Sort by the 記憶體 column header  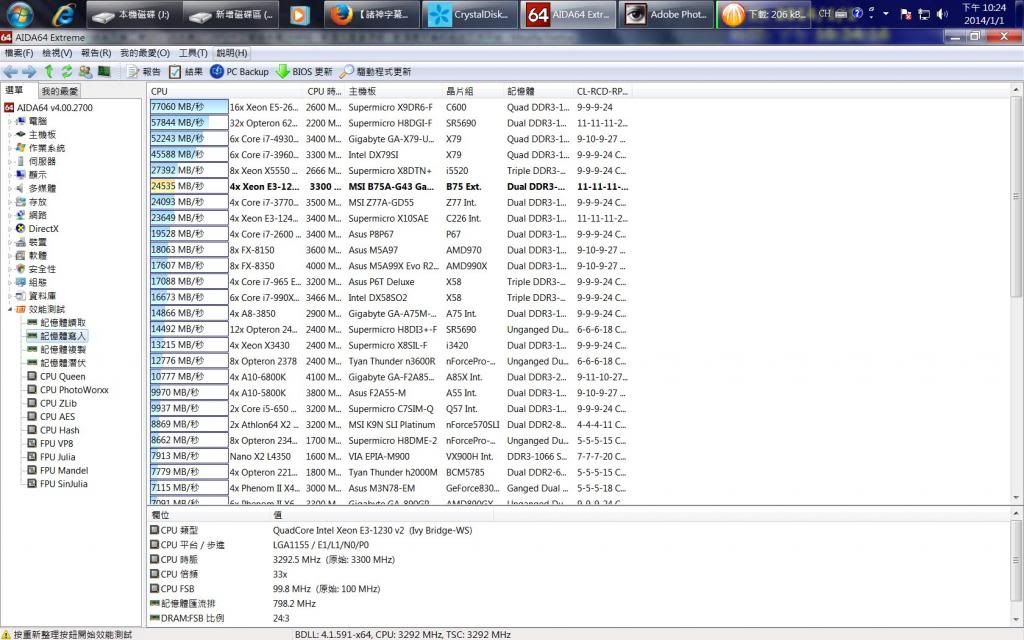coord(539,91)
